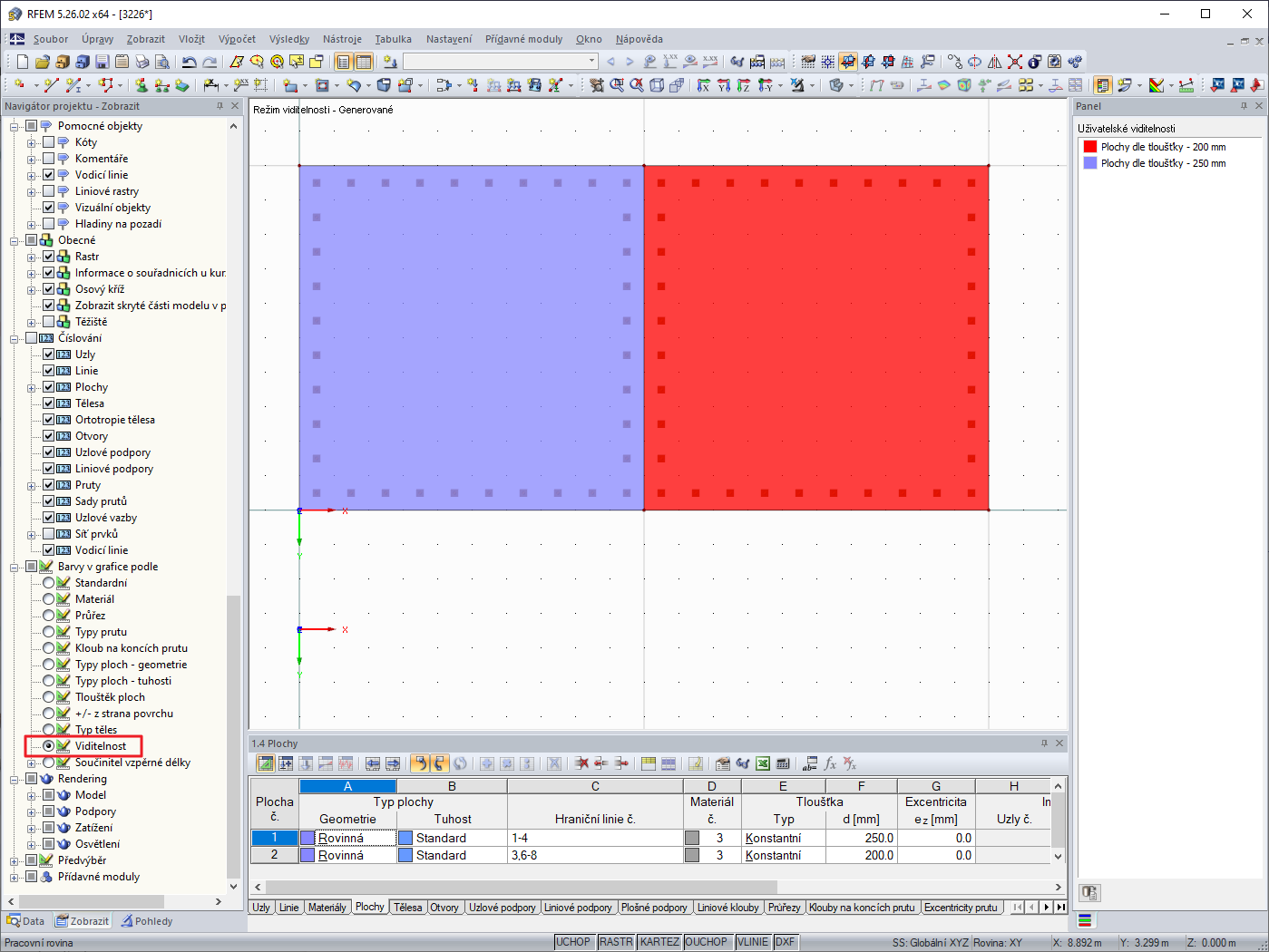Image resolution: width=1269 pixels, height=952 pixels.
Task: Undo the last action
Action: pyautogui.click(x=189, y=62)
